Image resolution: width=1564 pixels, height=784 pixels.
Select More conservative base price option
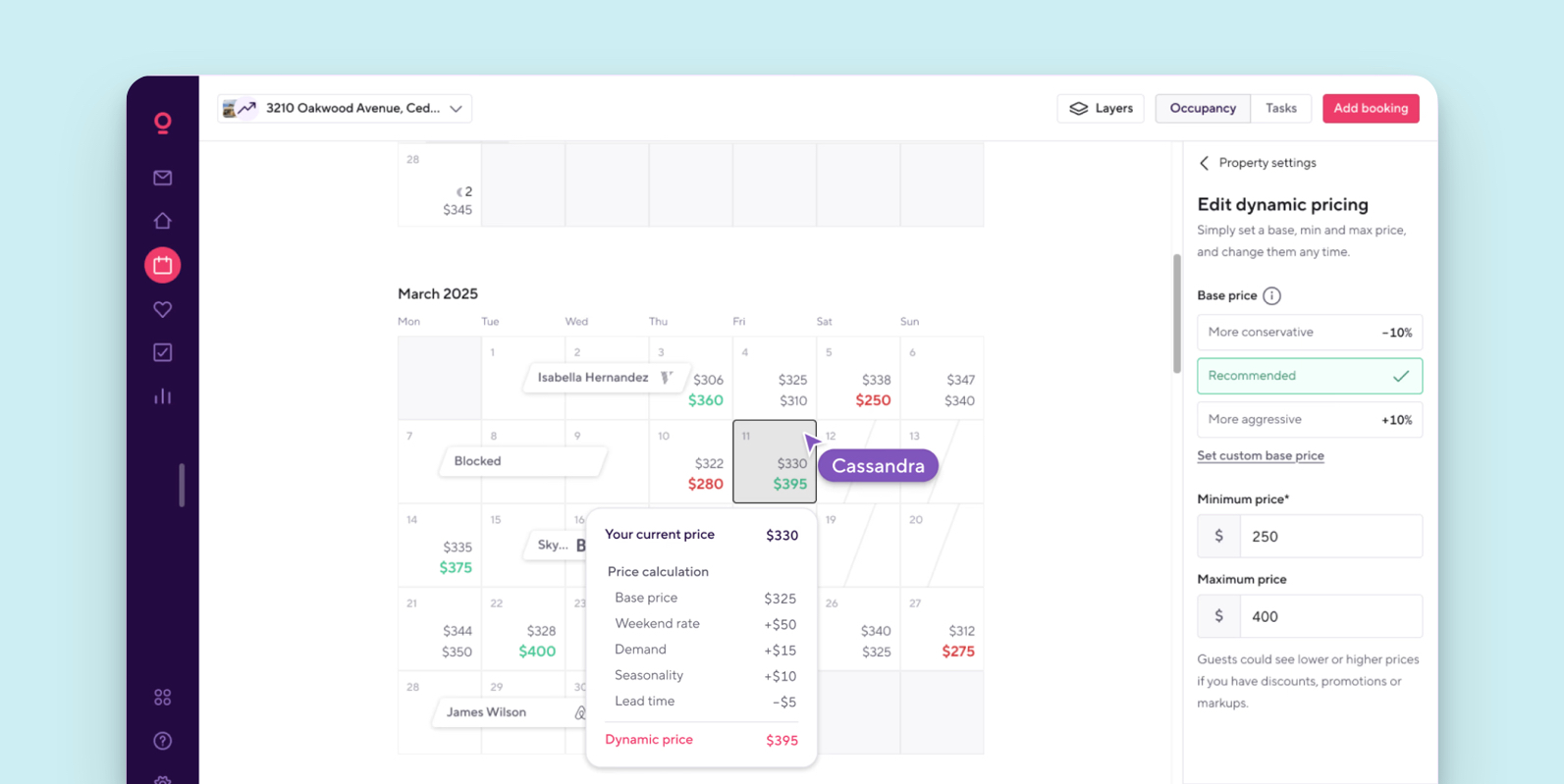(x=1310, y=333)
